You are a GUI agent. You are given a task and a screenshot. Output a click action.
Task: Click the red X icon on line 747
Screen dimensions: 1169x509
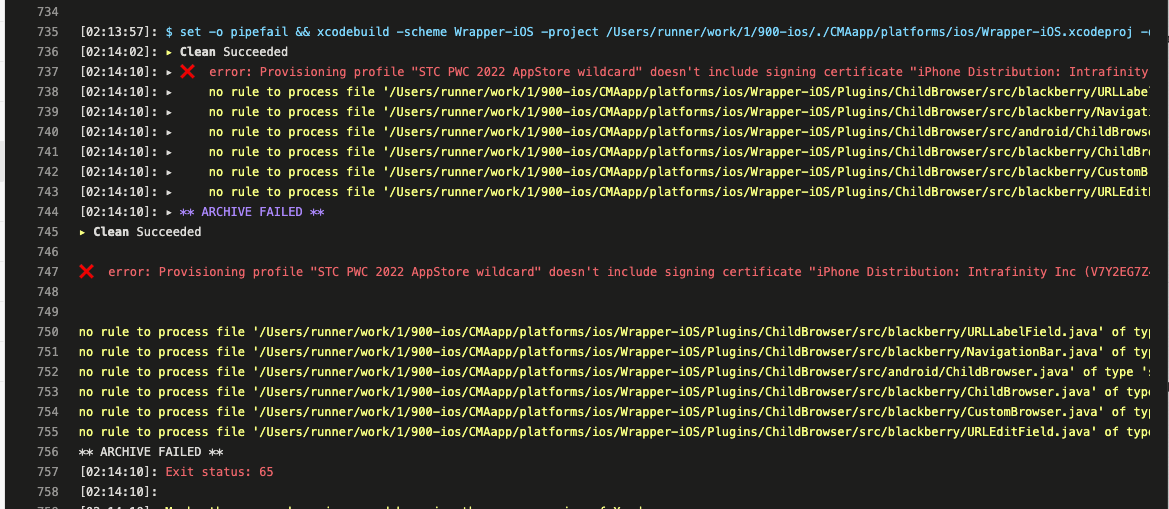[86, 272]
